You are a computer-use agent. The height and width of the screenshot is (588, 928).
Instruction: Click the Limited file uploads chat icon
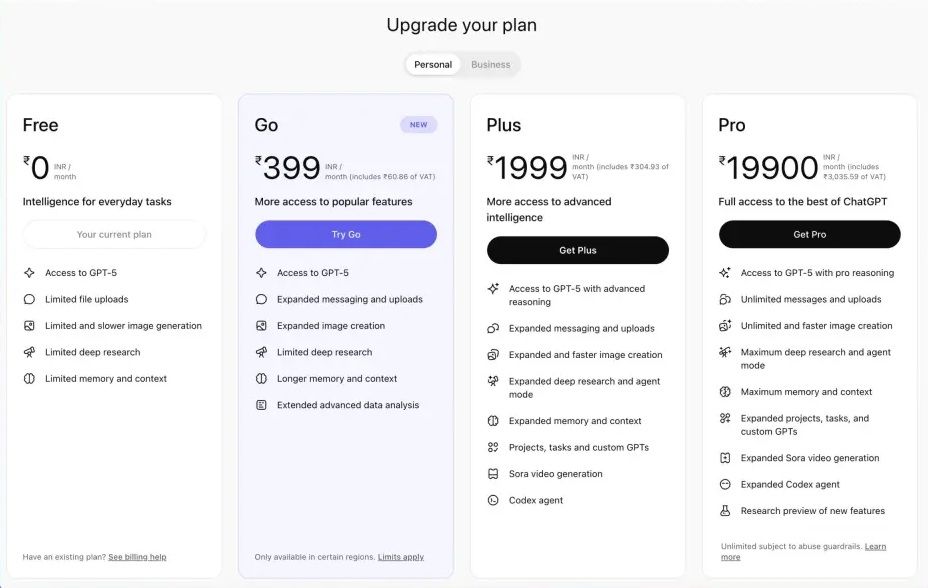tap(29, 299)
